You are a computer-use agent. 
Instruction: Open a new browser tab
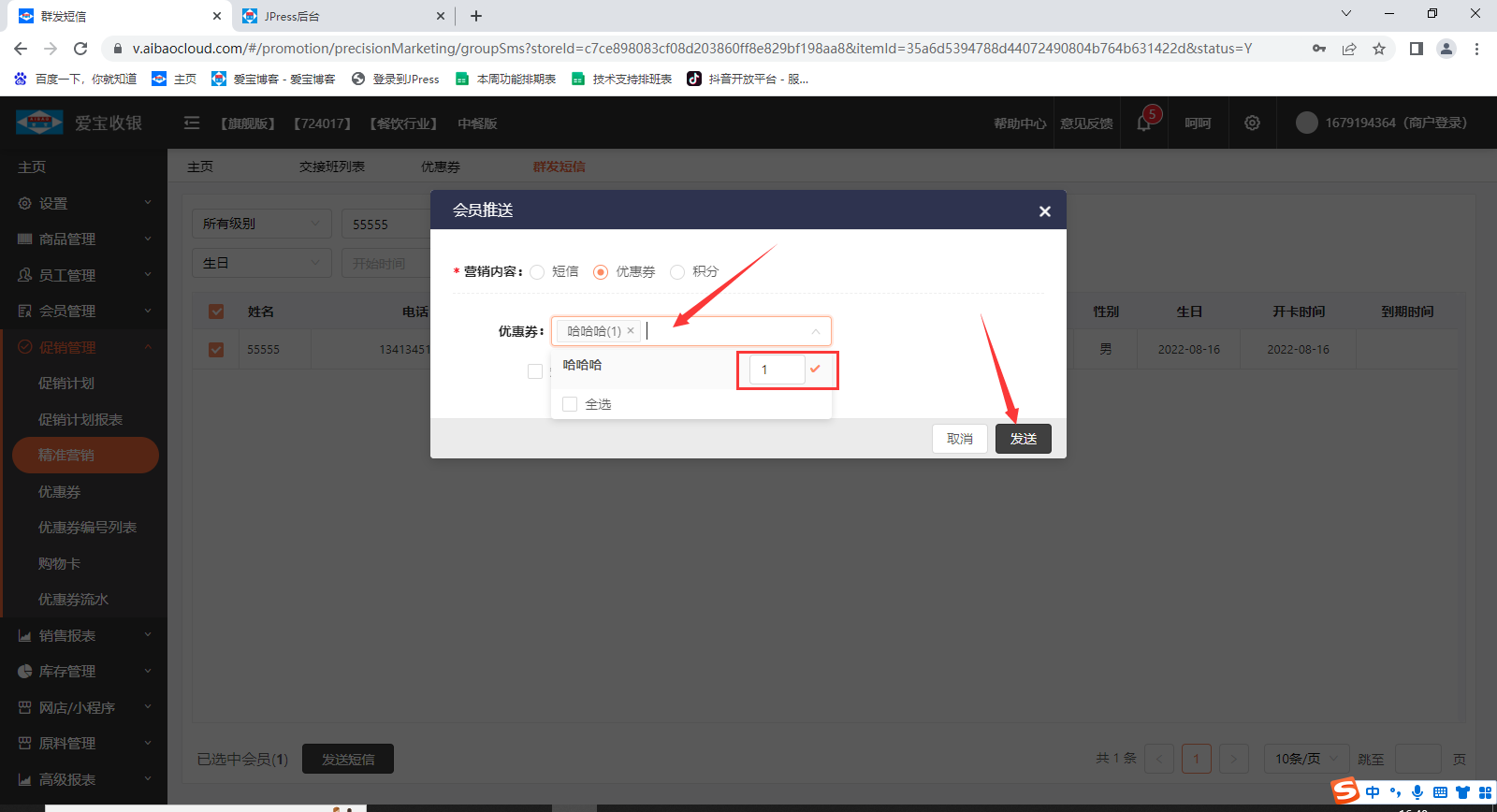(x=476, y=16)
